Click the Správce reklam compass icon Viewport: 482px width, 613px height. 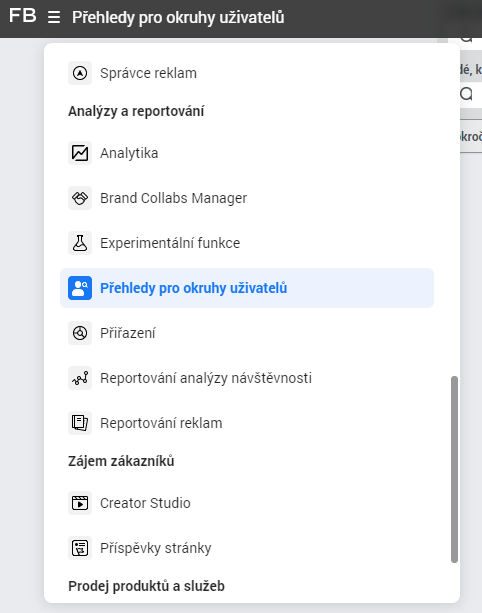80,73
